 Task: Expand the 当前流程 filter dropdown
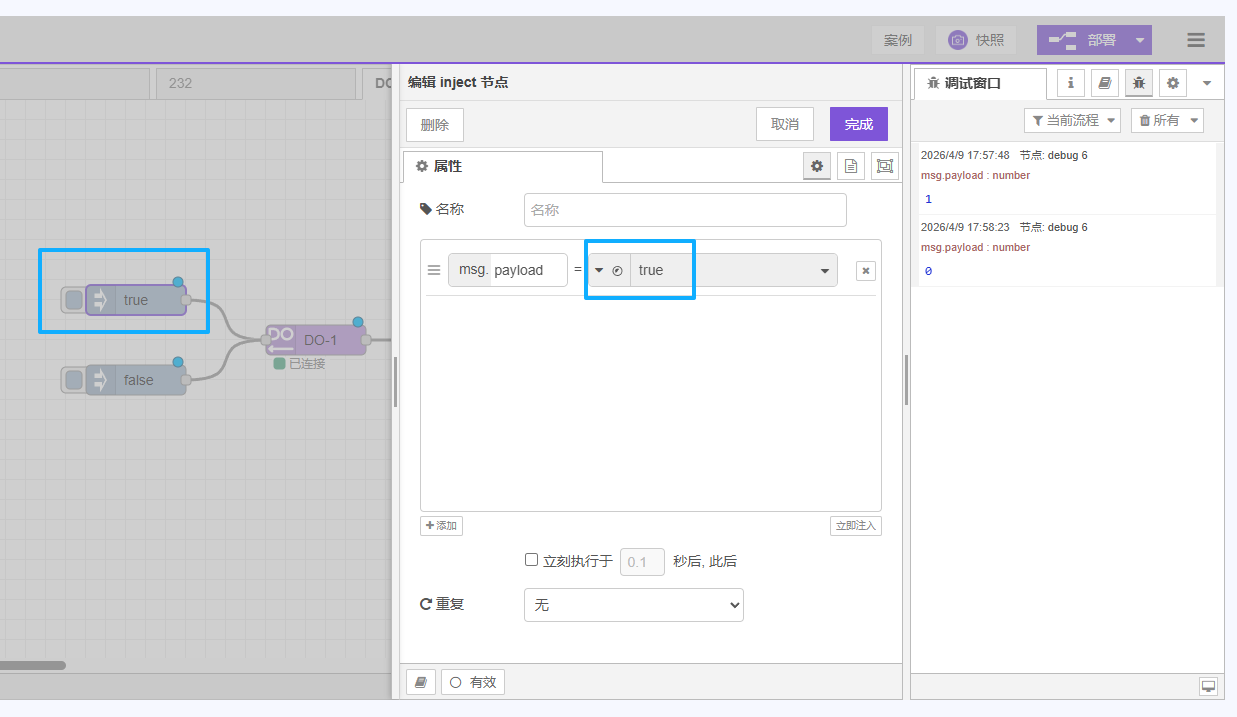(1072, 120)
